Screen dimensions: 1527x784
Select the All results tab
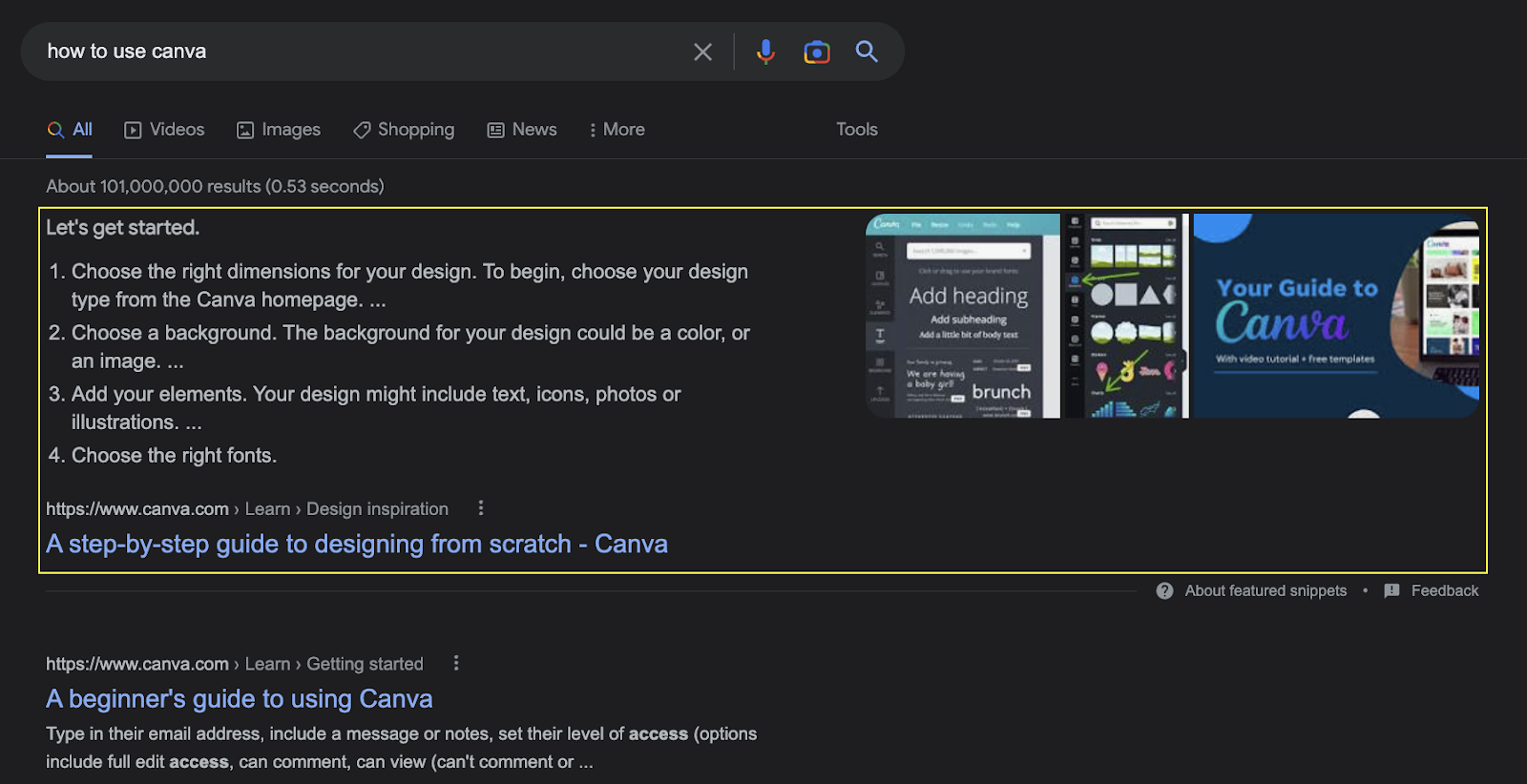[x=70, y=130]
